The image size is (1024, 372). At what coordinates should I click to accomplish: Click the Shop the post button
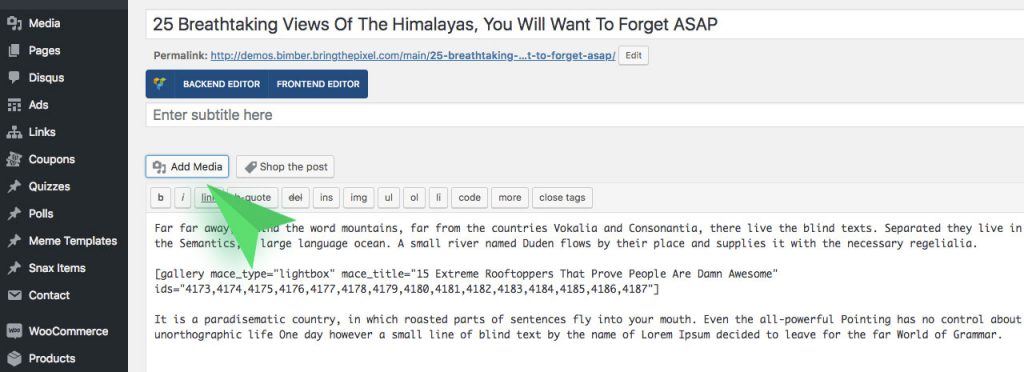click(285, 166)
